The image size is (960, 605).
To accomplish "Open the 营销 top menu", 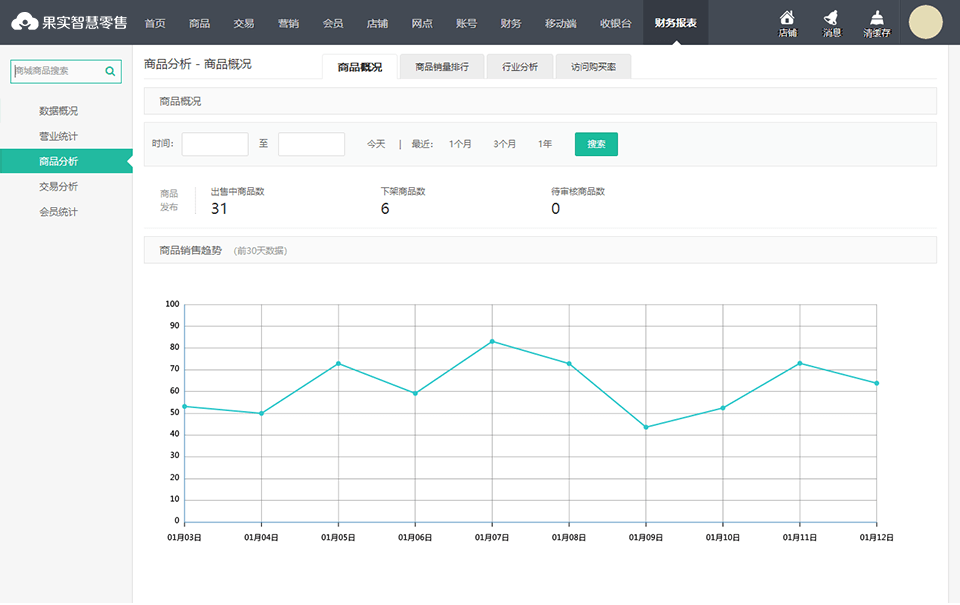I will 288,23.
